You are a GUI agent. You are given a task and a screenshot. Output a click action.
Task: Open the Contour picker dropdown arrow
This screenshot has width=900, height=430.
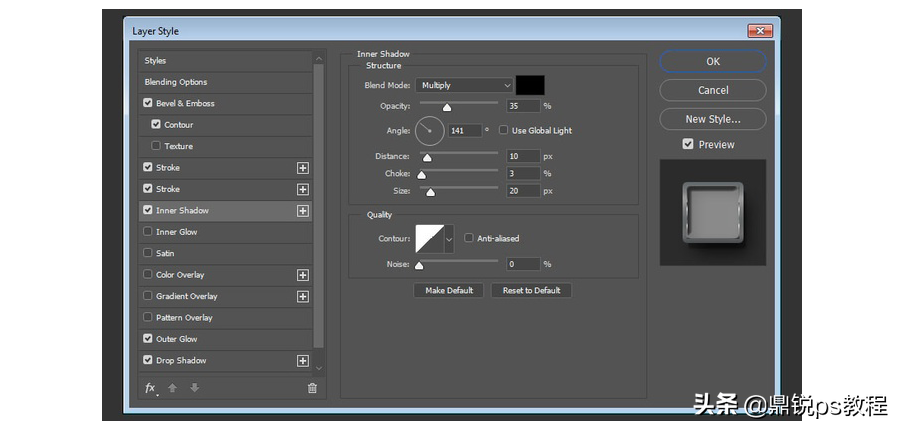coord(449,238)
